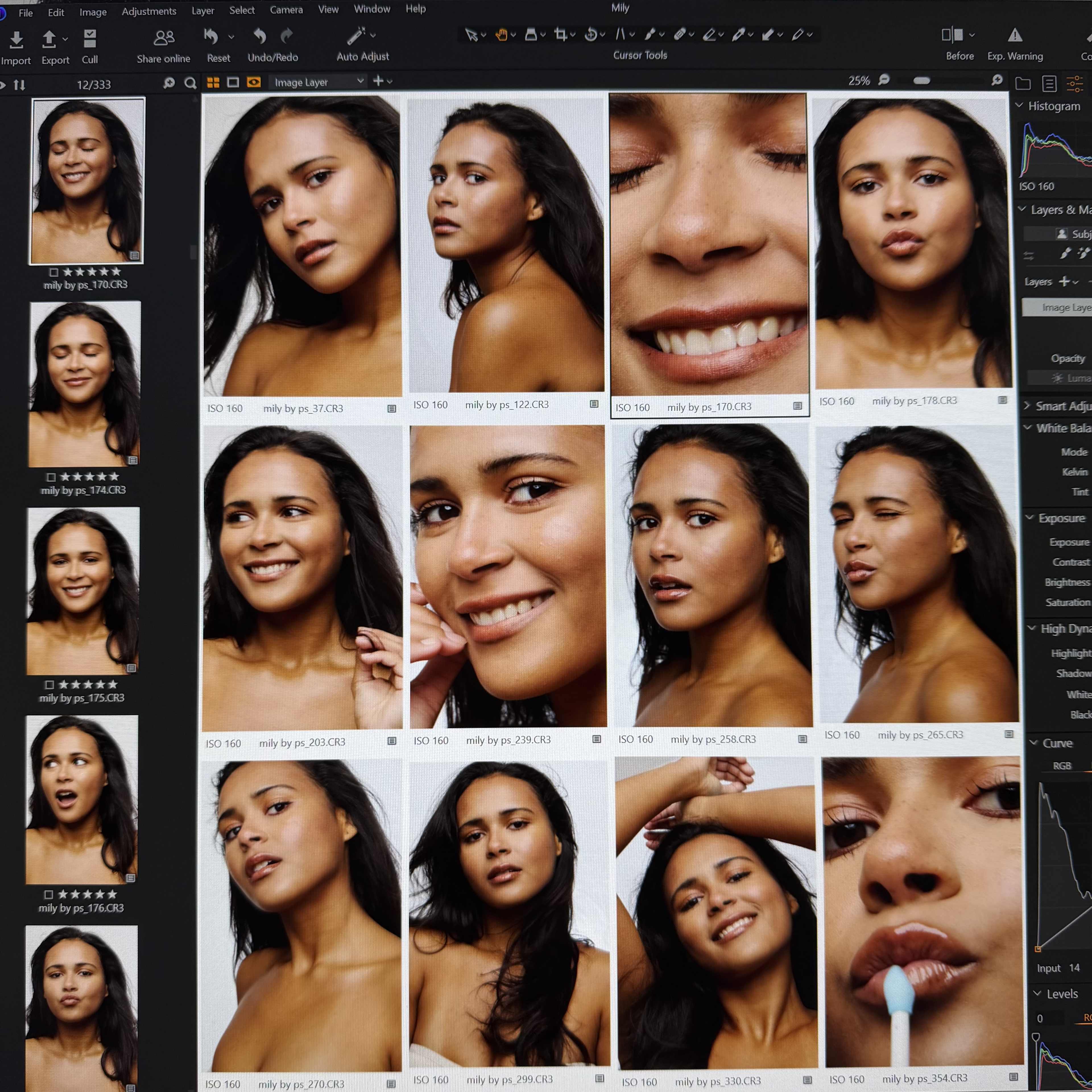The width and height of the screenshot is (1092, 1092).
Task: Open the File menu
Action: point(25,13)
